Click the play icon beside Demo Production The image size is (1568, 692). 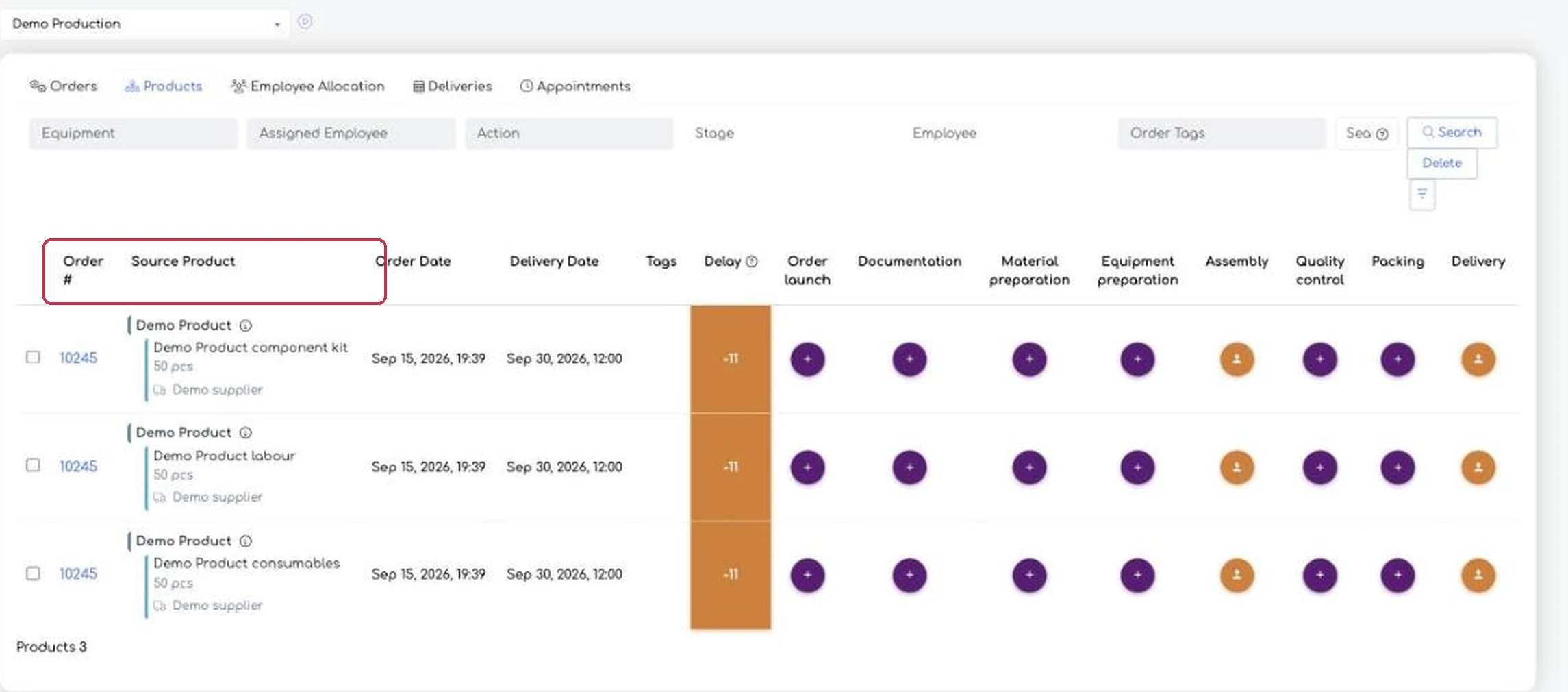(x=305, y=22)
